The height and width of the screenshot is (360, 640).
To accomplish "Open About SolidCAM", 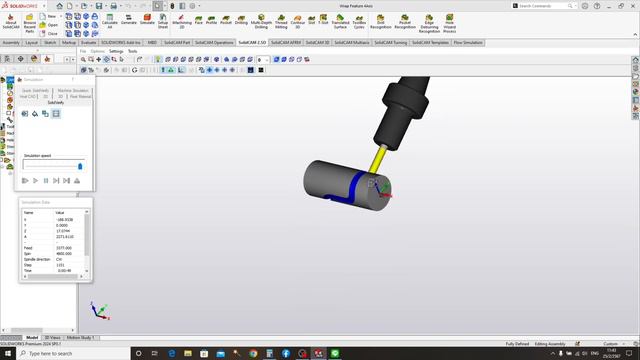I will pos(11,22).
